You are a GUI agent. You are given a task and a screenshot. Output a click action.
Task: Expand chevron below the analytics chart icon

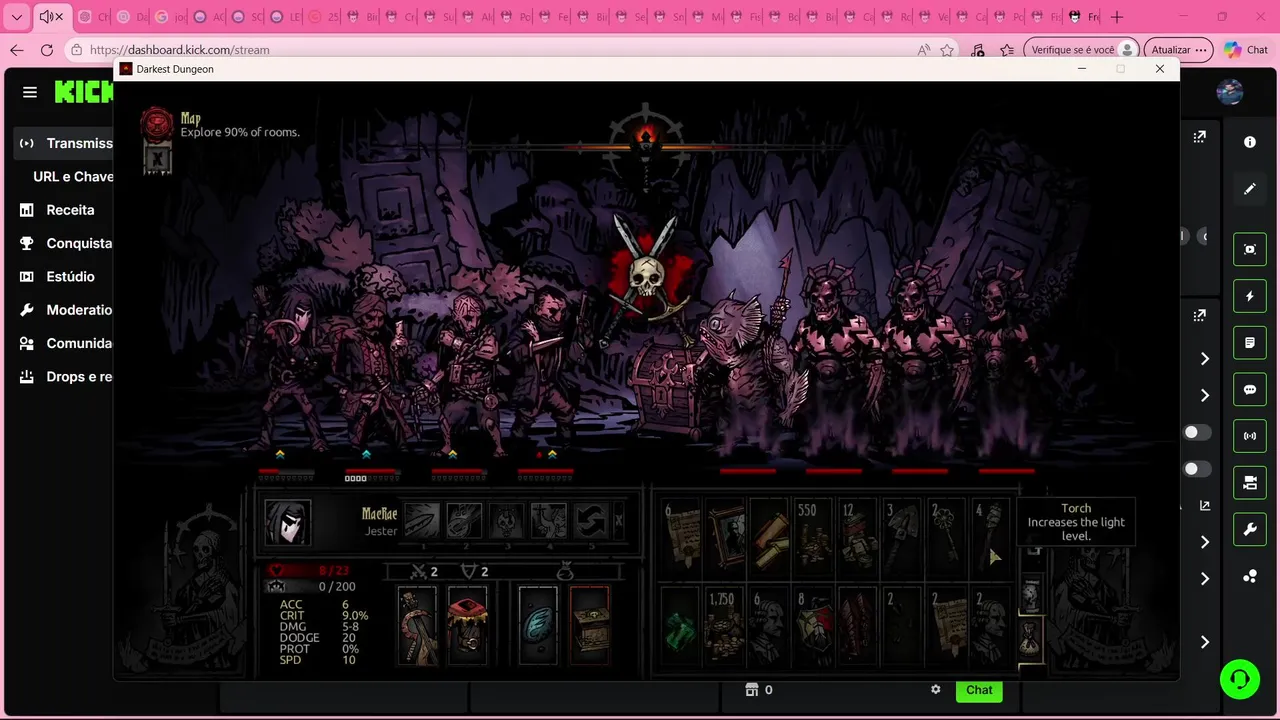click(x=1205, y=542)
